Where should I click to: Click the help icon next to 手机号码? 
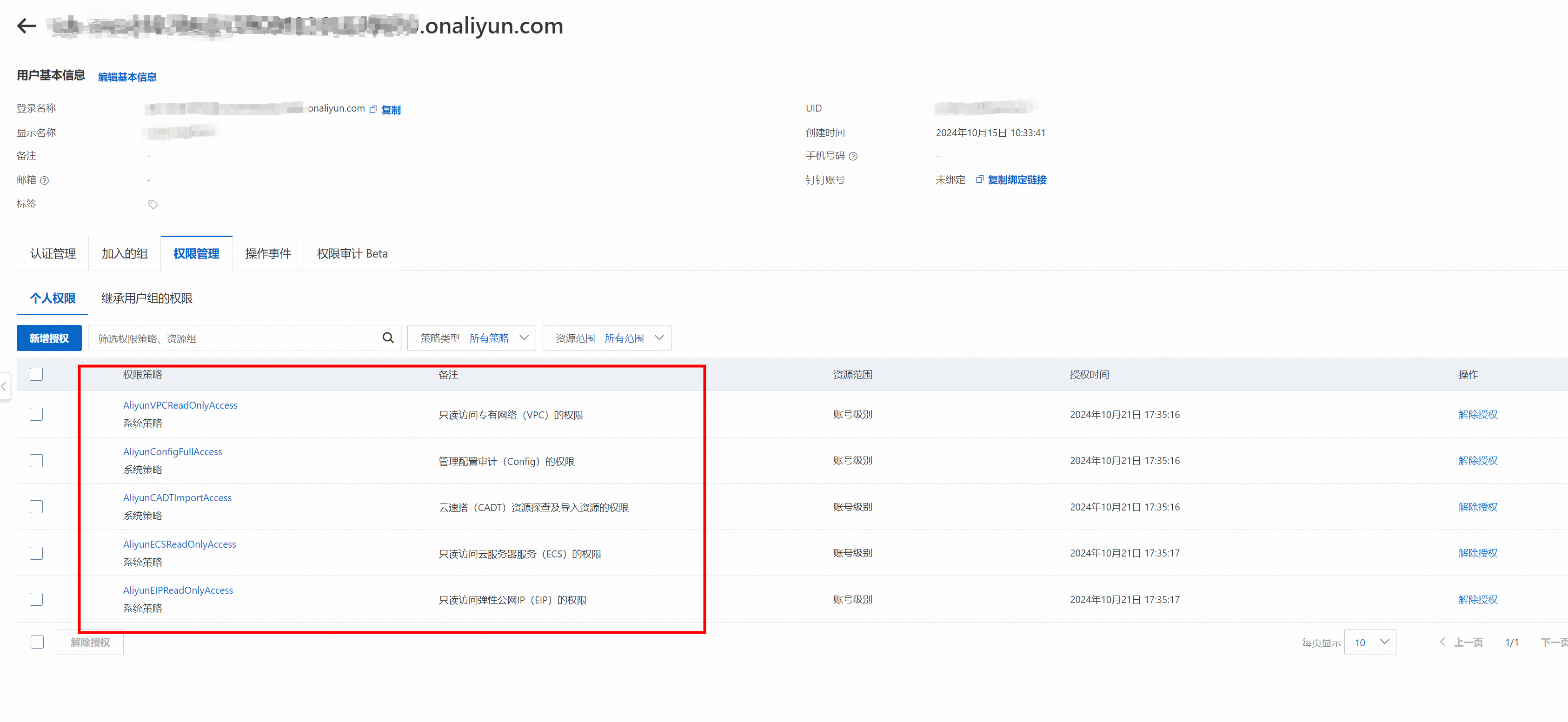pyautogui.click(x=853, y=157)
